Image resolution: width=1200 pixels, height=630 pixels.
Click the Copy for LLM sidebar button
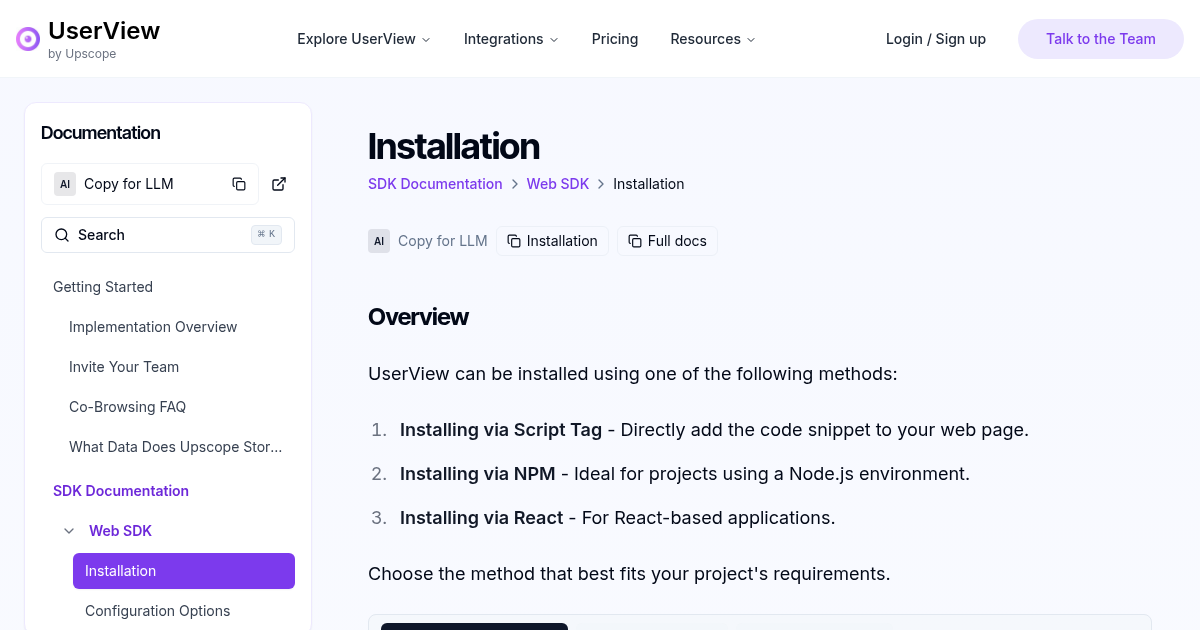pos(150,184)
